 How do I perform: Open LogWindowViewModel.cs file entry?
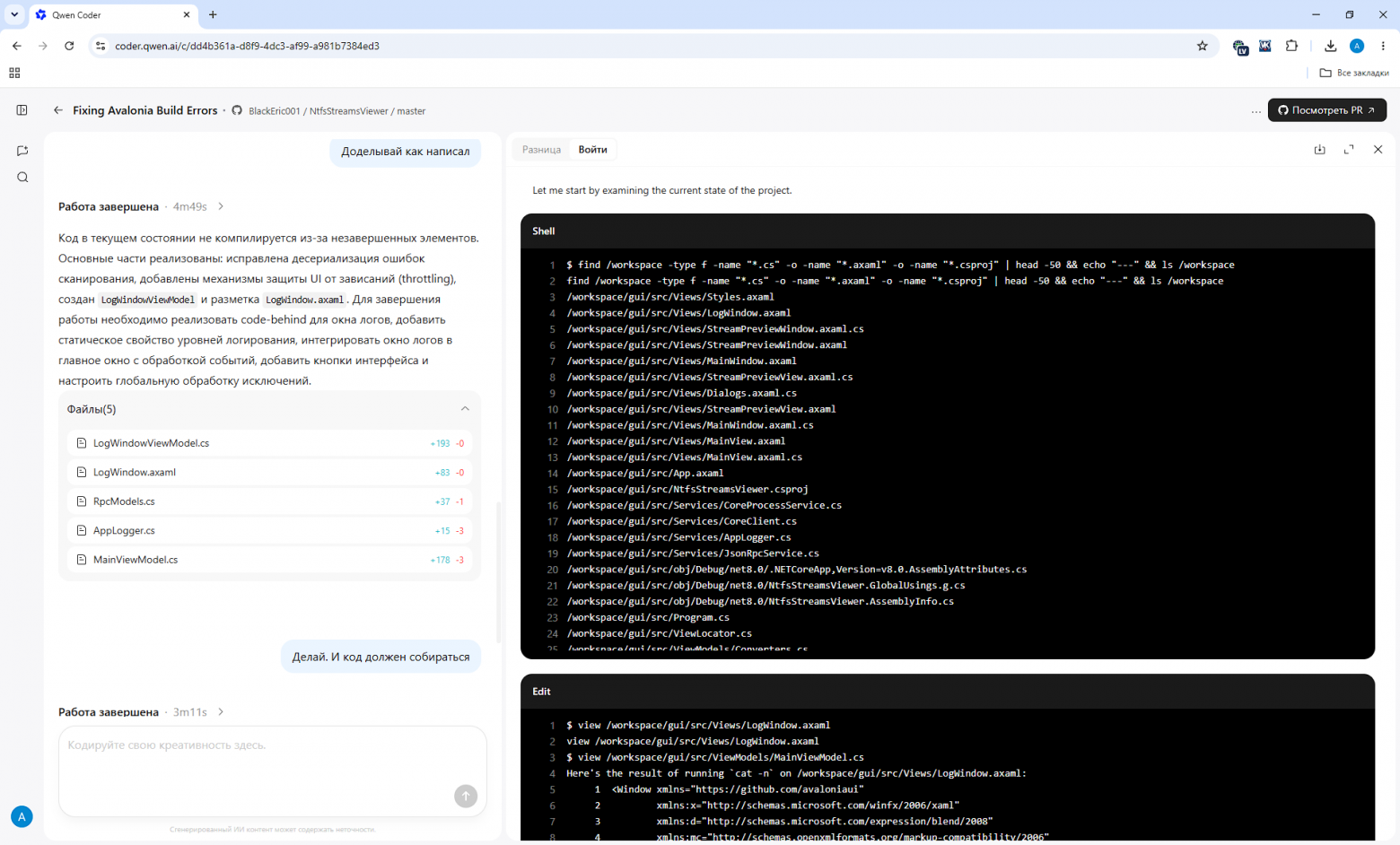pyautogui.click(x=269, y=443)
